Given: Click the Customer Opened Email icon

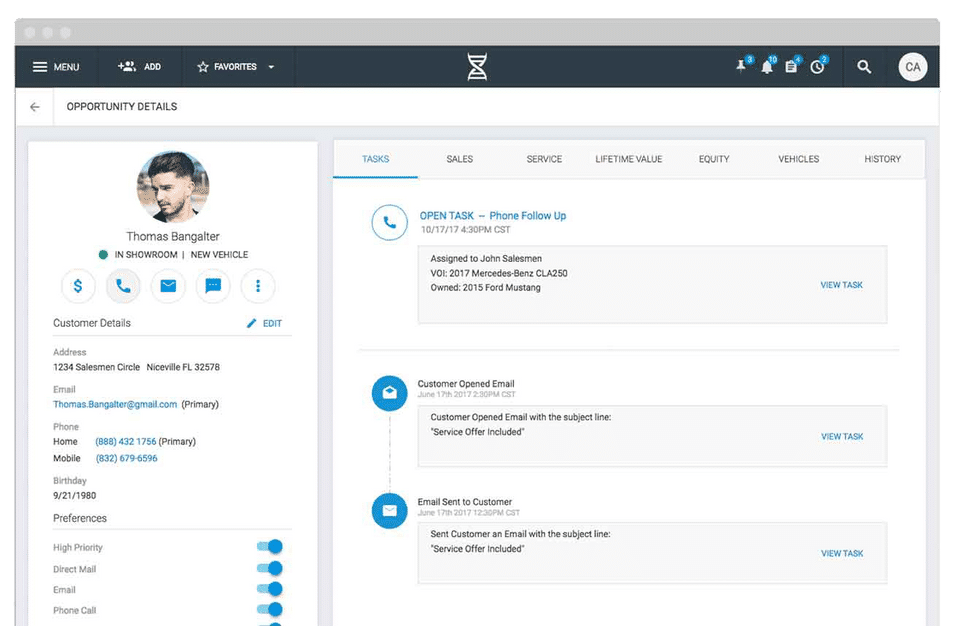Looking at the screenshot, I should click(389, 393).
